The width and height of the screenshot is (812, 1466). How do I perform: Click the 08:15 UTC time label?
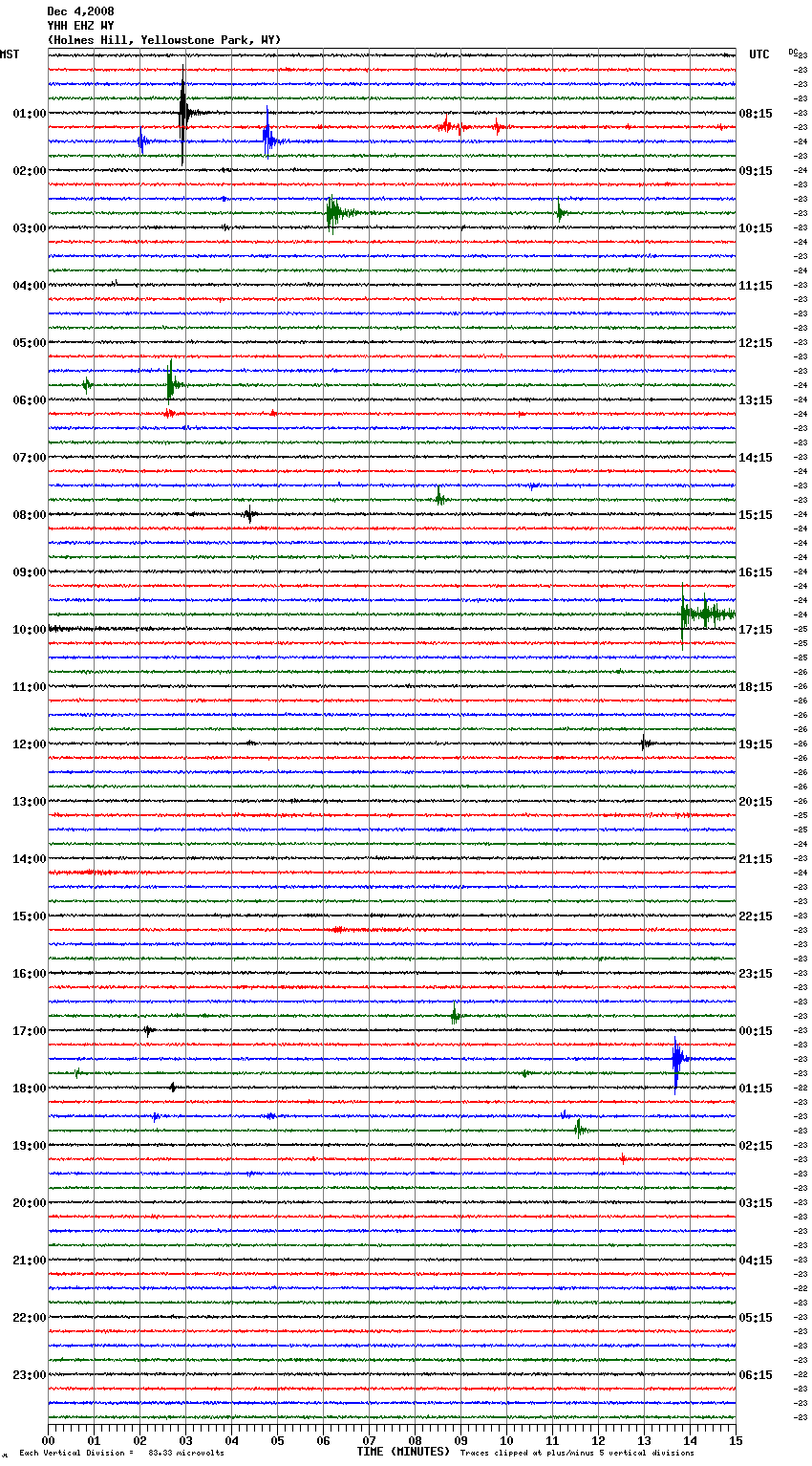(x=756, y=114)
